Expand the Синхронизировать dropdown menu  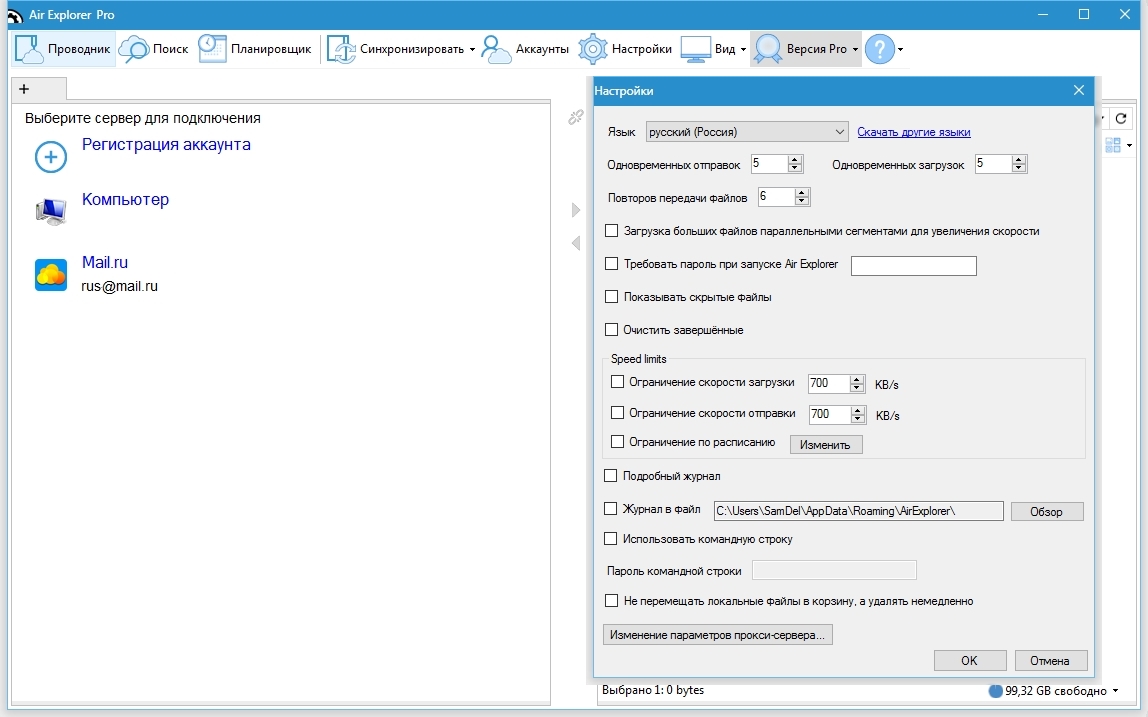pyautogui.click(x=472, y=50)
